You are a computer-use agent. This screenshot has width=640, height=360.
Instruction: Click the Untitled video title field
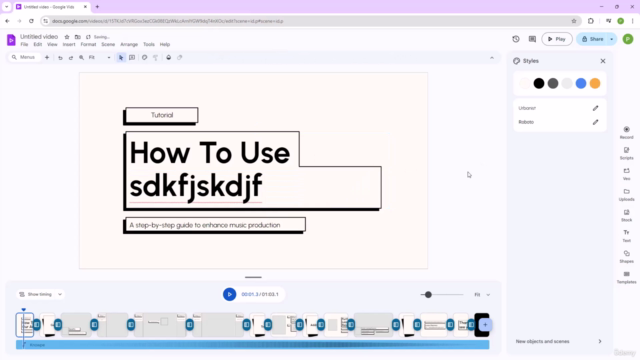coord(39,37)
